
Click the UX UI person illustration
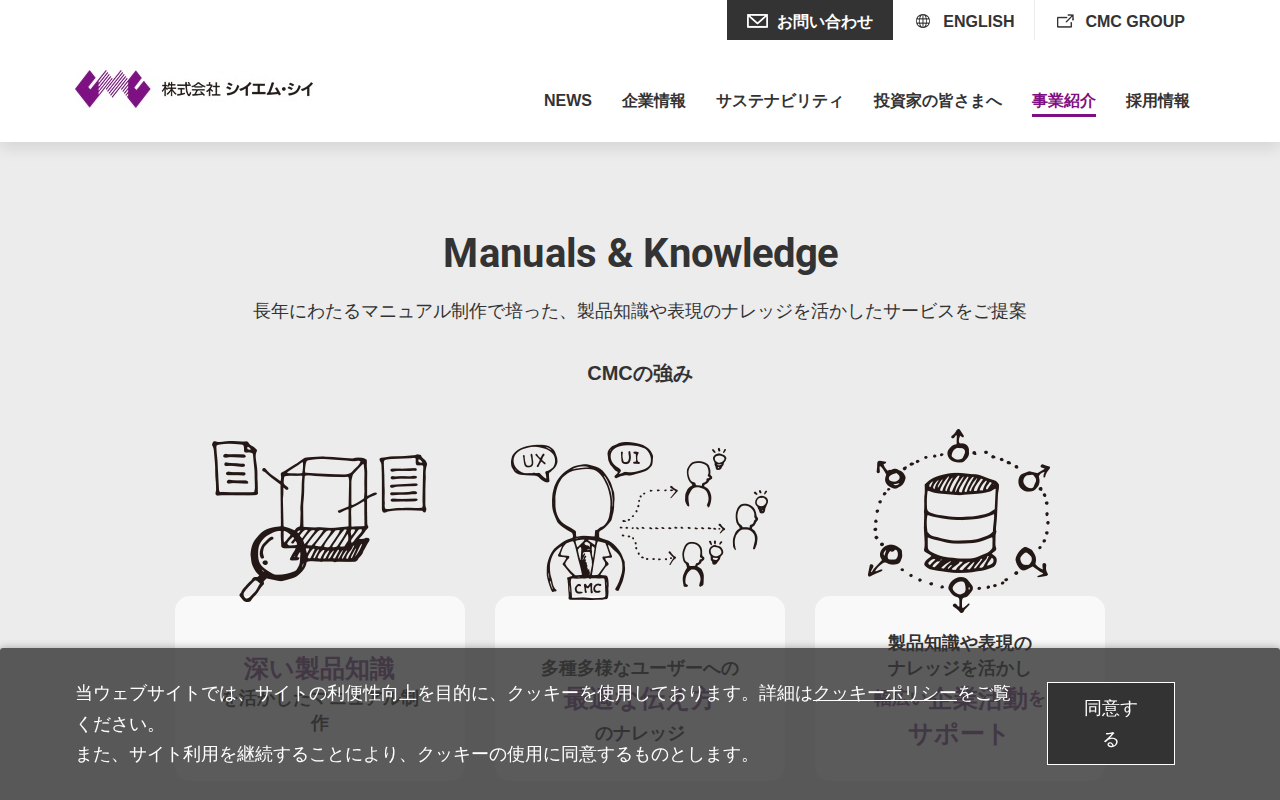[639, 520]
